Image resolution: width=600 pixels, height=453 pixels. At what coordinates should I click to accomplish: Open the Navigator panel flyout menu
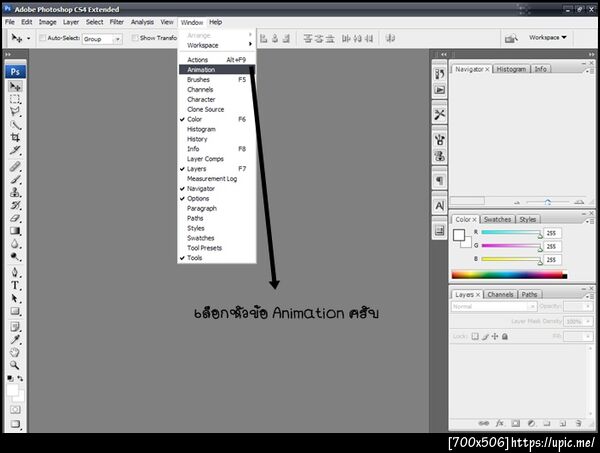[x=589, y=71]
